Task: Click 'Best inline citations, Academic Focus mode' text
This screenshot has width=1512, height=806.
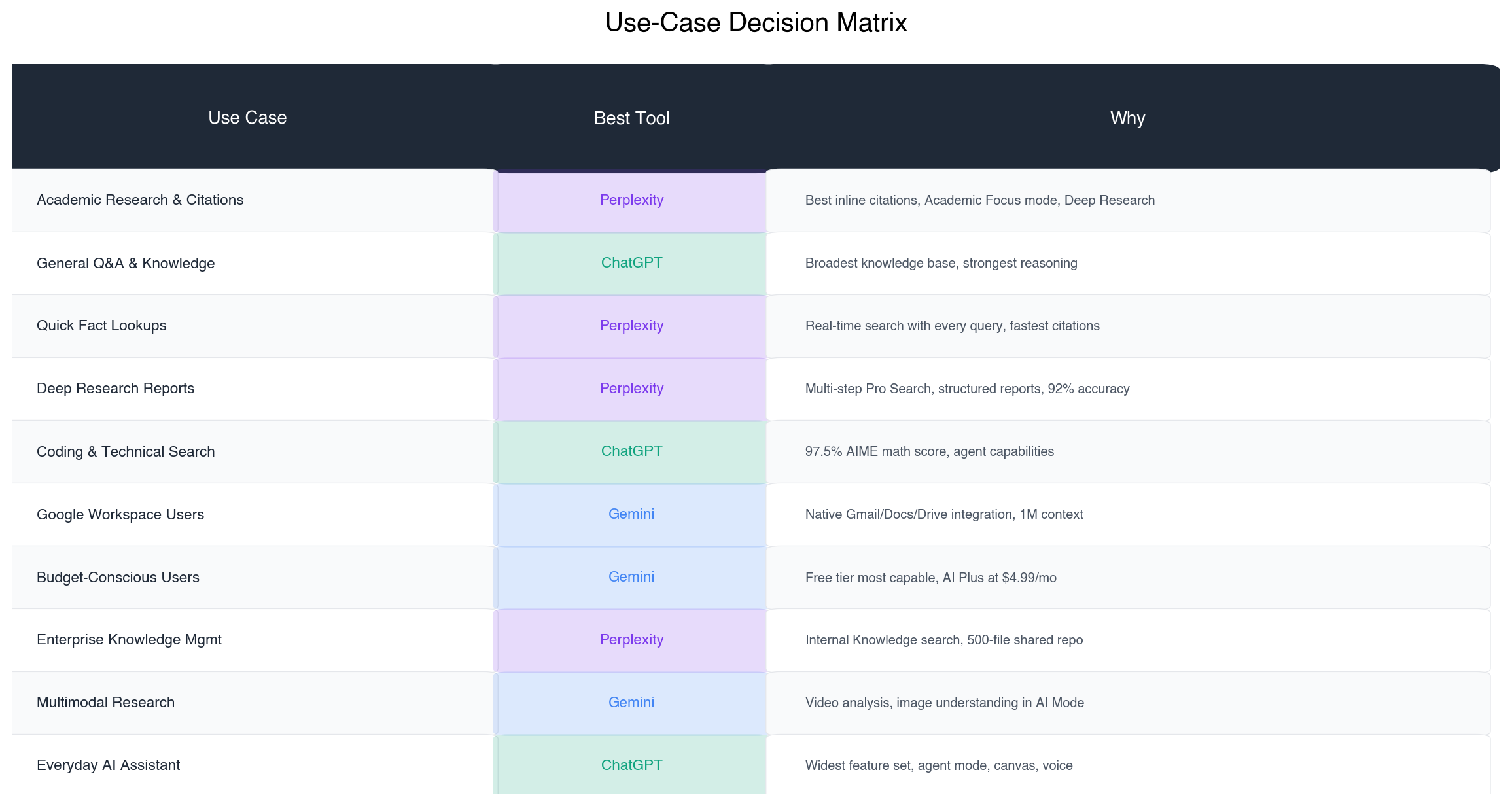Action: (x=931, y=200)
